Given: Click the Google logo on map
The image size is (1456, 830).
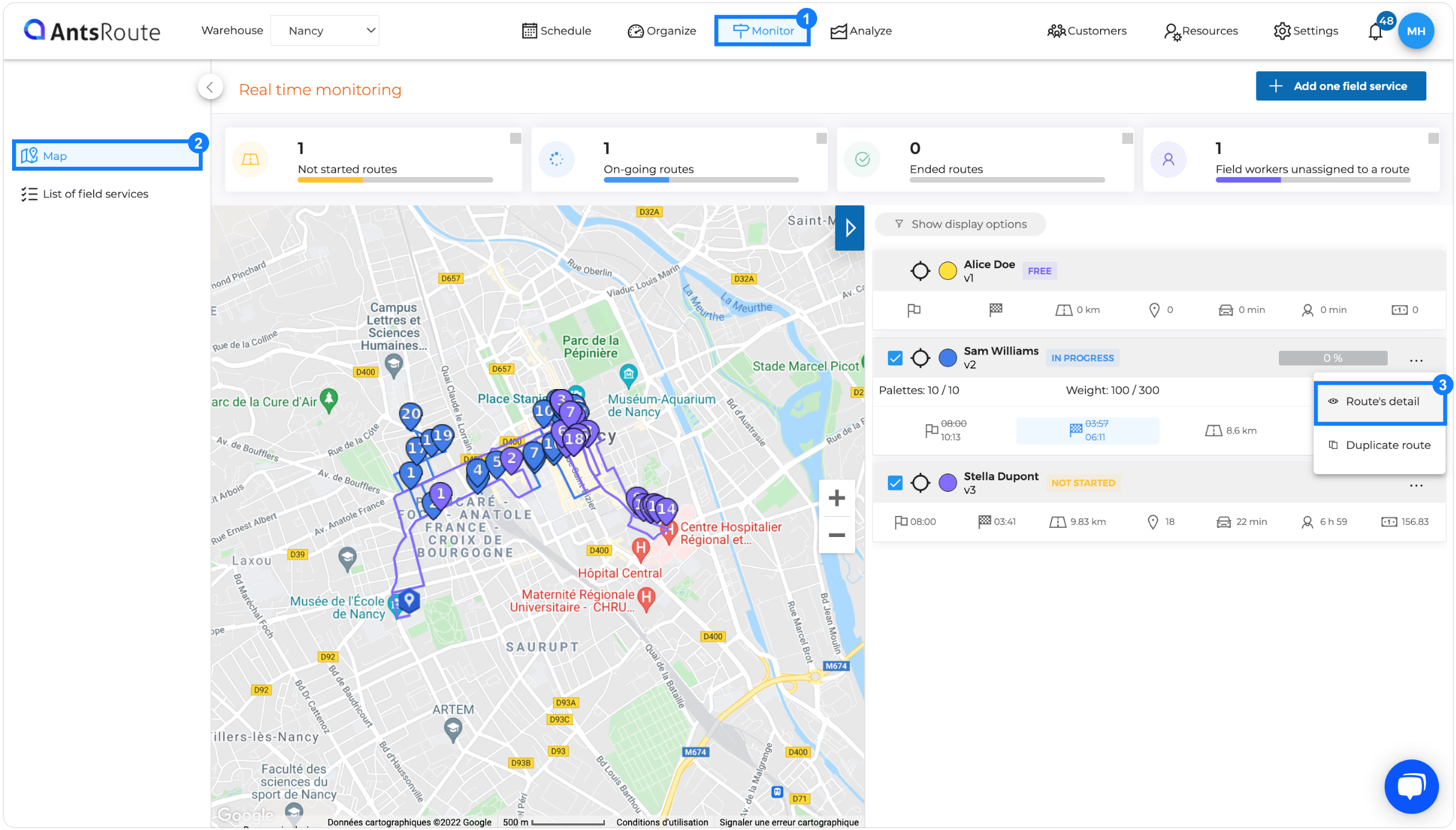Looking at the screenshot, I should coord(245,815).
